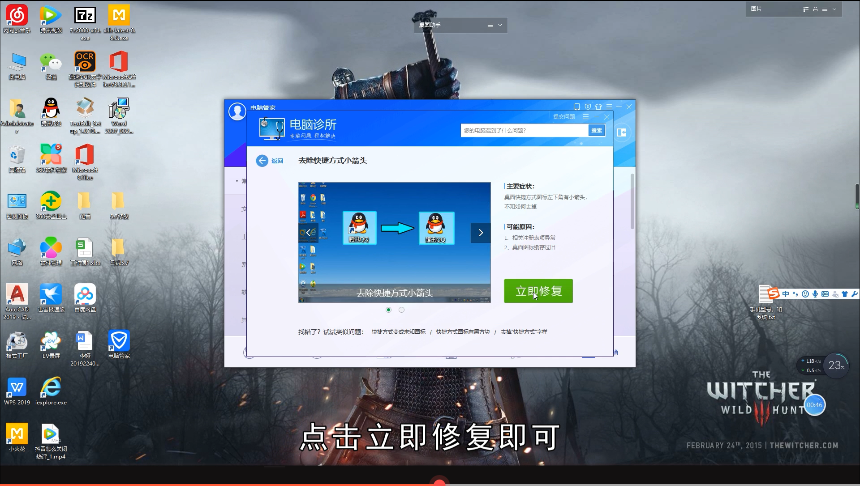Click the shield icon in 电脑管家 title bar
The image size is (860, 486).
tap(588, 106)
